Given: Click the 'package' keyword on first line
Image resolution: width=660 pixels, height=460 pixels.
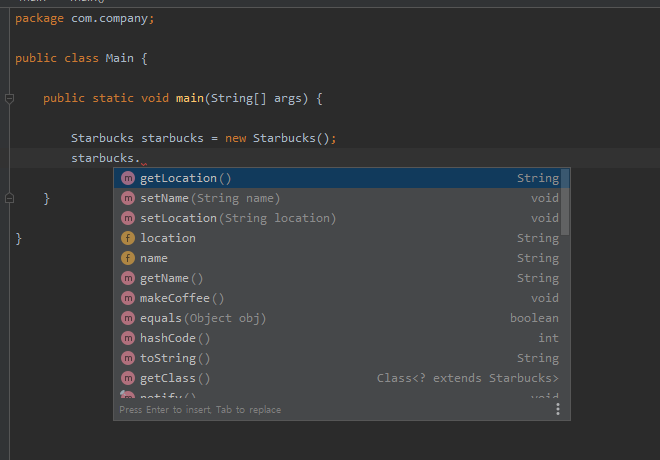Looking at the screenshot, I should (x=40, y=19).
